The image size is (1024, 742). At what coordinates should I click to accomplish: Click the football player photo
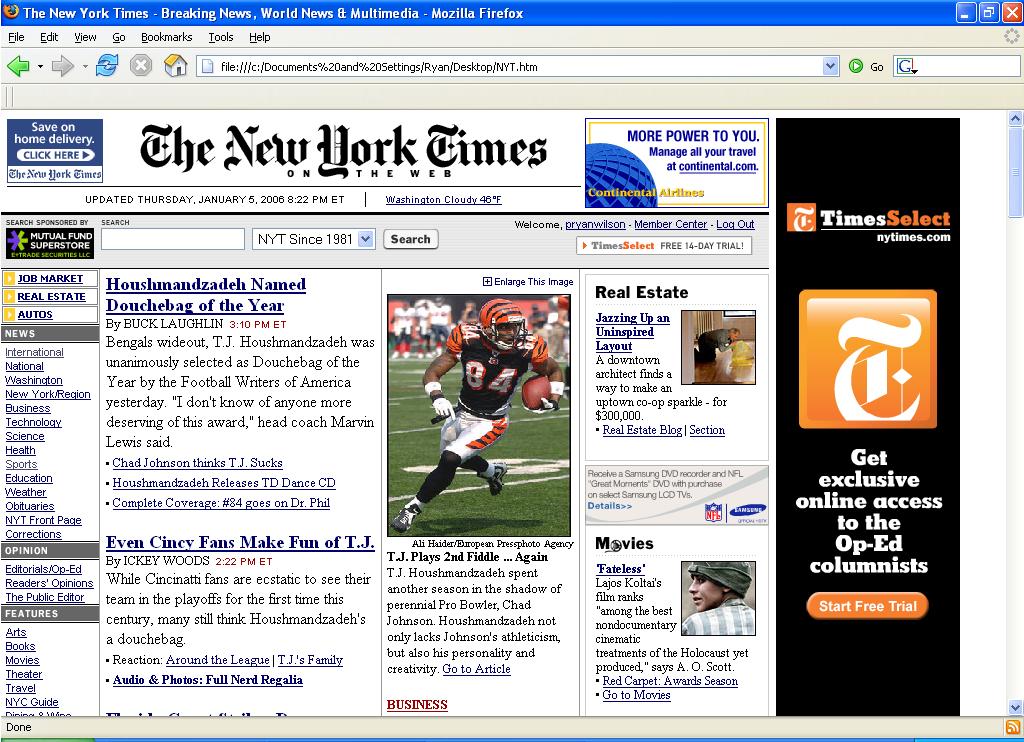[479, 415]
